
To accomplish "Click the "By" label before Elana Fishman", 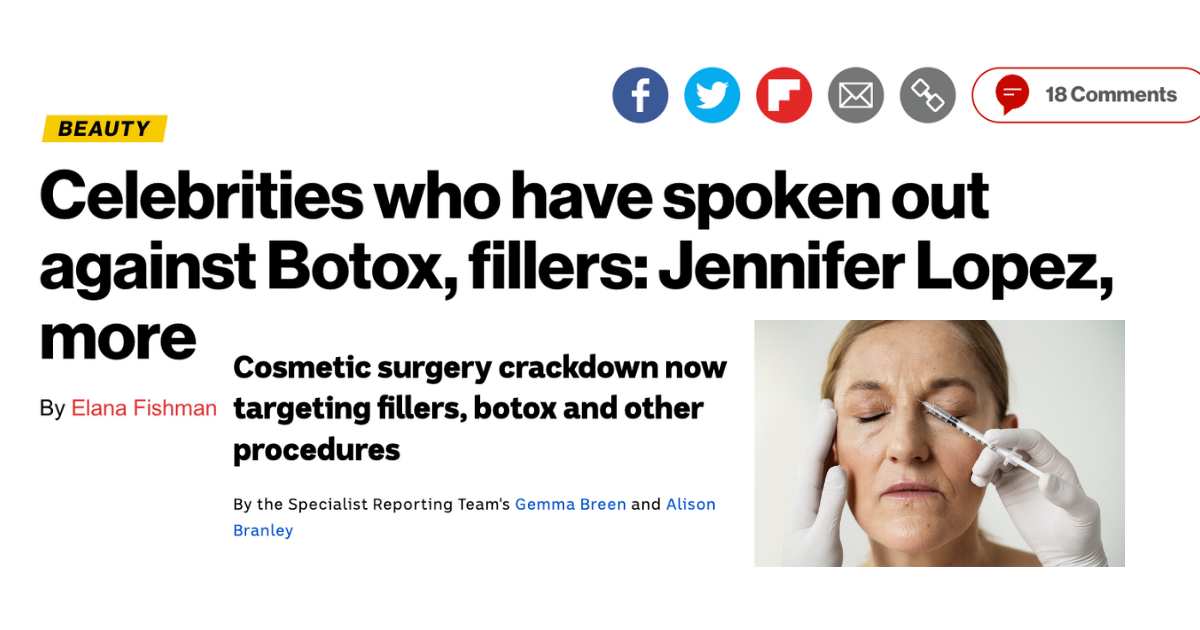I will tap(52, 408).
